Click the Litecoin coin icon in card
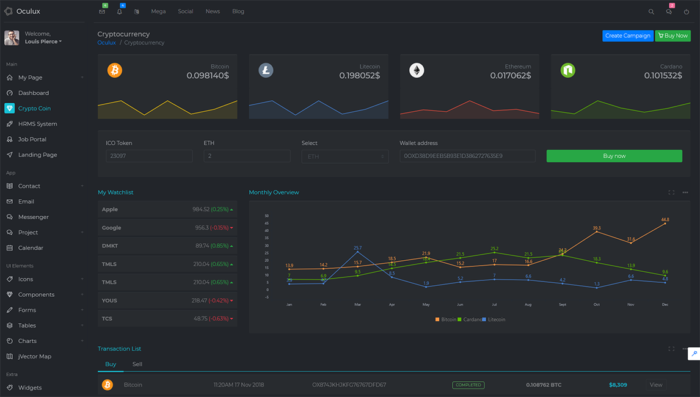This screenshot has width=700, height=397. 266,70
